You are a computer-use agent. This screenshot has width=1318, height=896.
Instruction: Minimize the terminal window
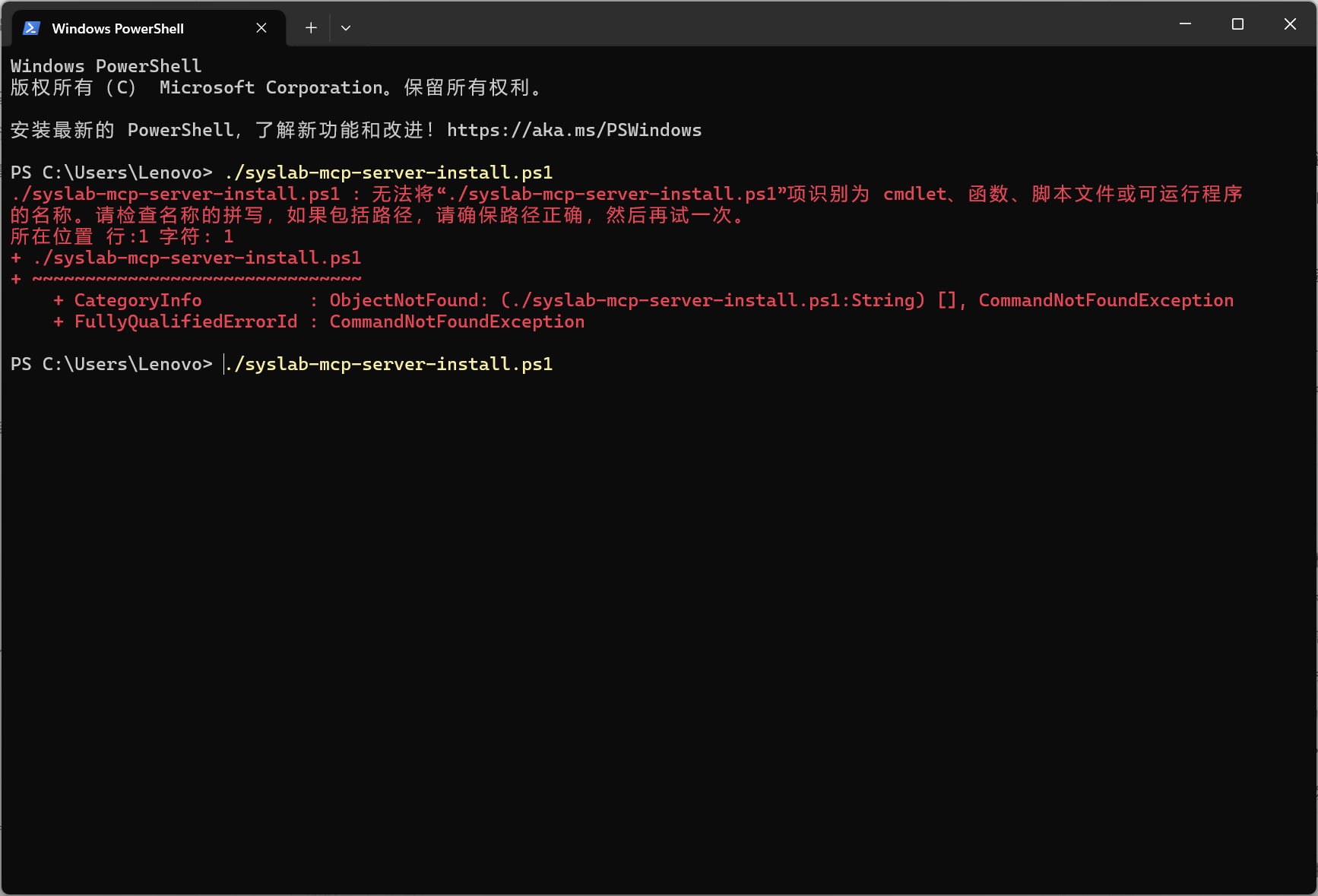[x=1185, y=24]
